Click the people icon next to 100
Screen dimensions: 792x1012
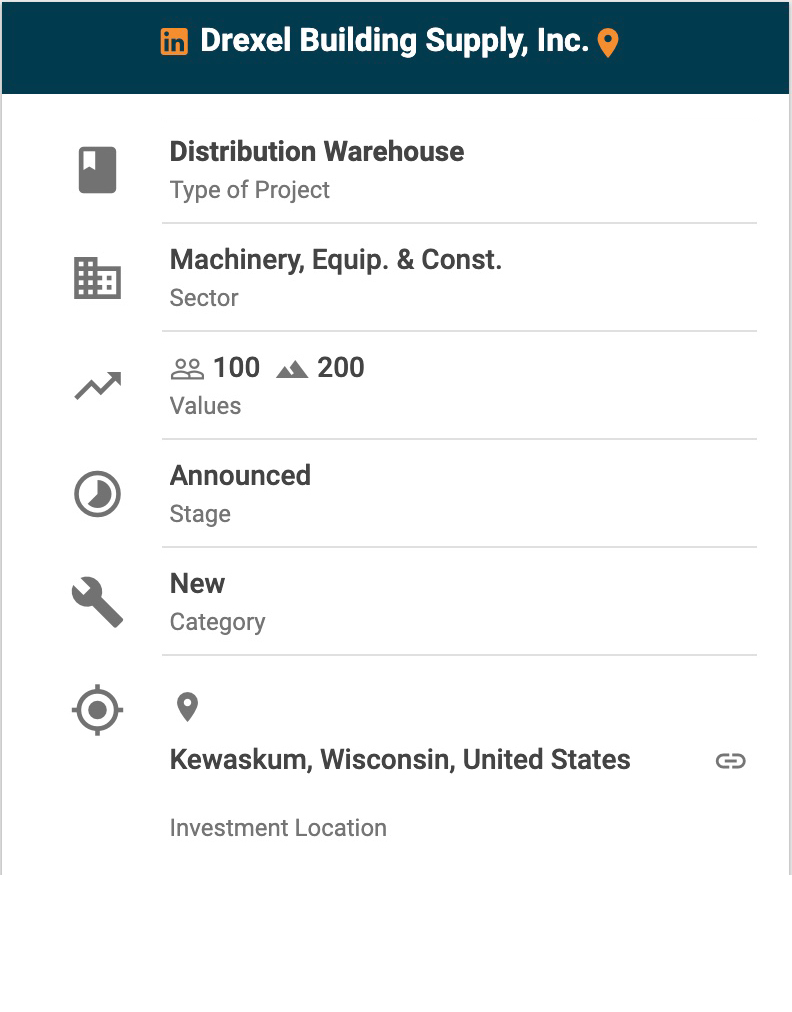(x=187, y=369)
